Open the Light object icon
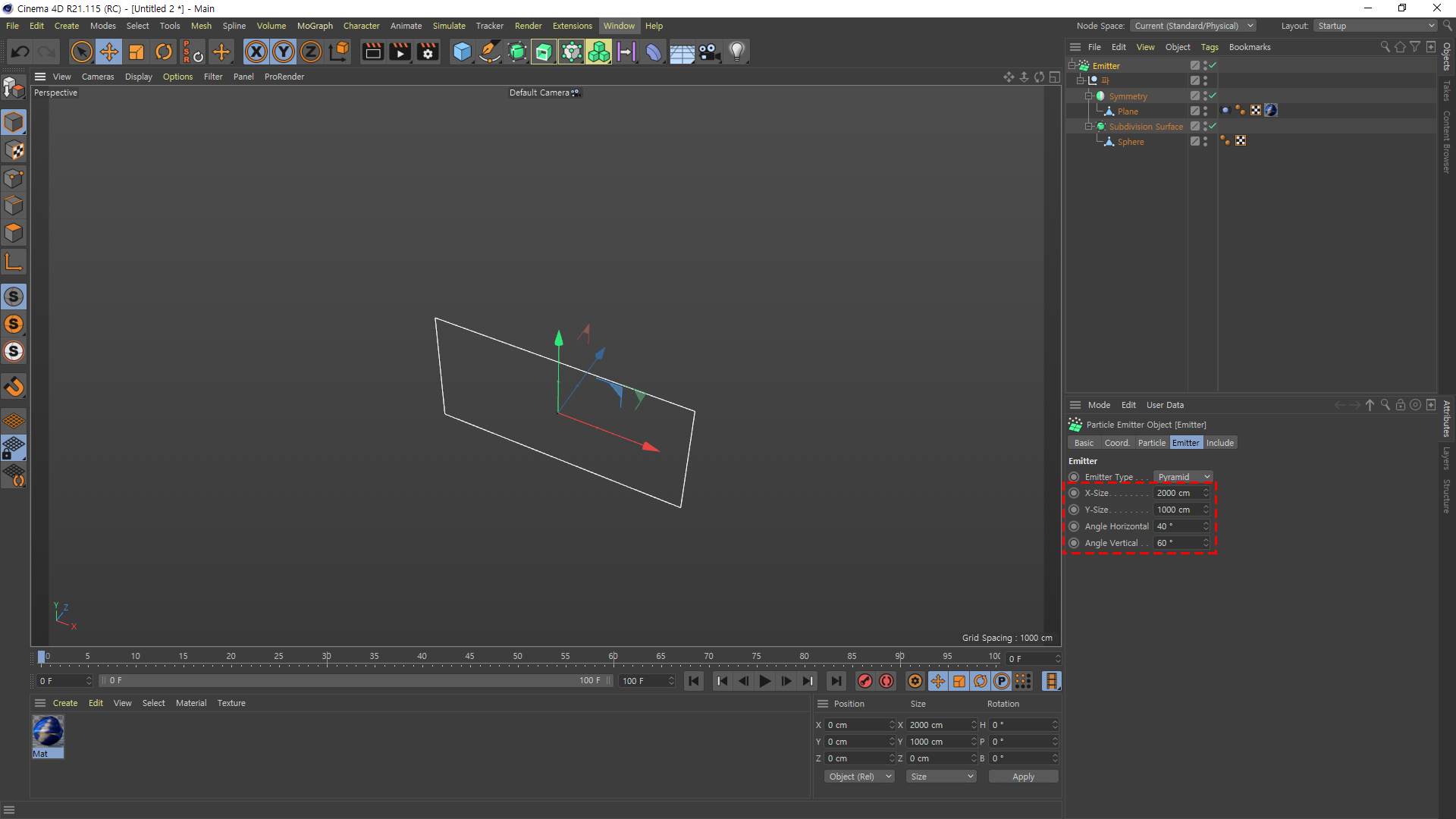The image size is (1456, 819). [x=737, y=52]
